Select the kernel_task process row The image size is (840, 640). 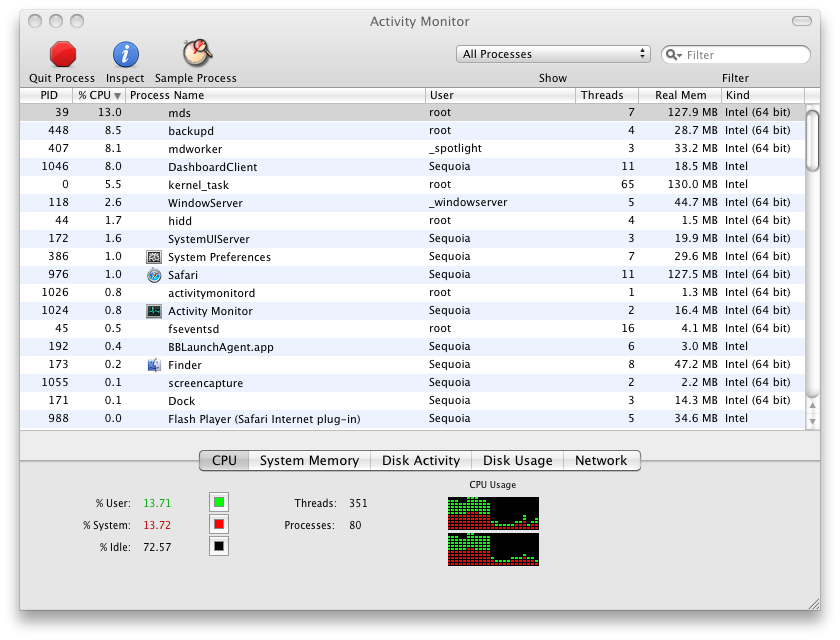[412, 185]
